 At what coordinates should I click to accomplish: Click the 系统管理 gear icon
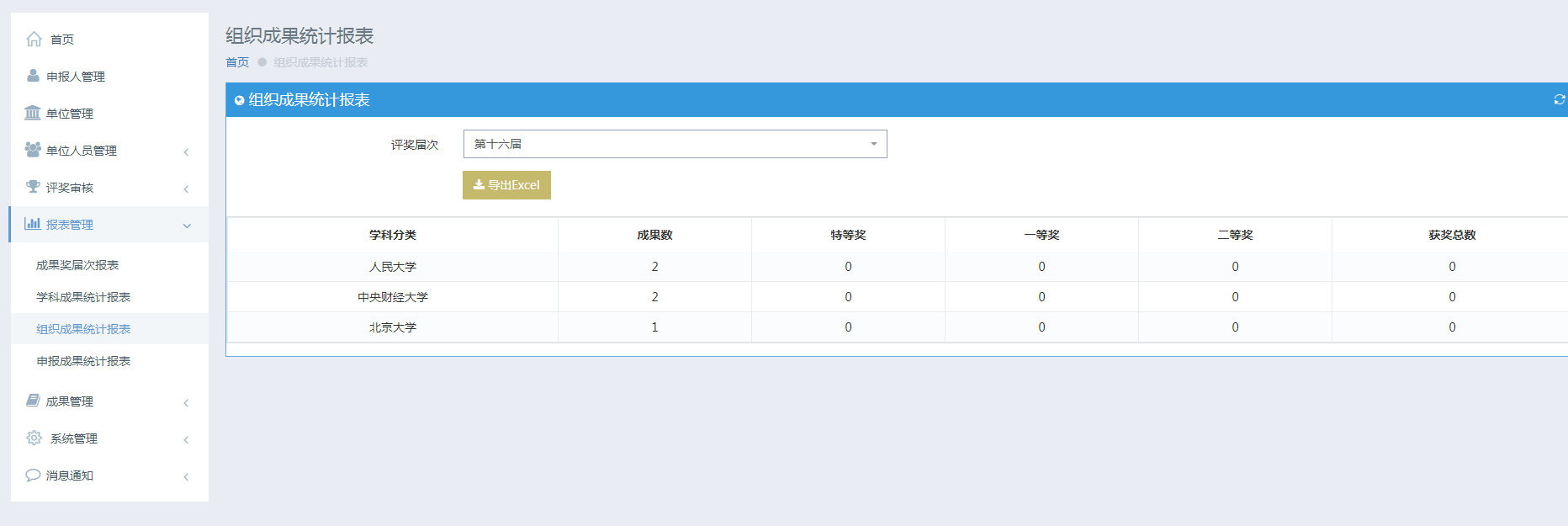[x=34, y=438]
